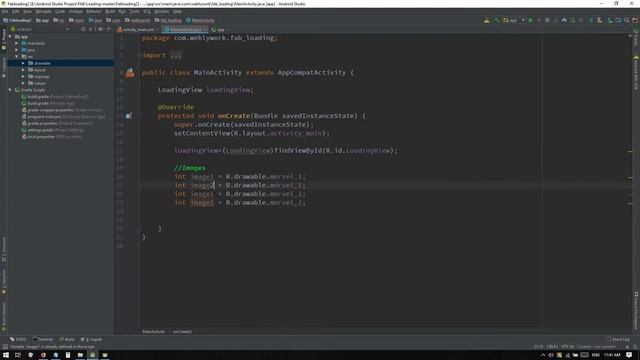Click the error stripe marker for line 21
Viewport: 640px width, 360px height.
[x=630, y=187]
